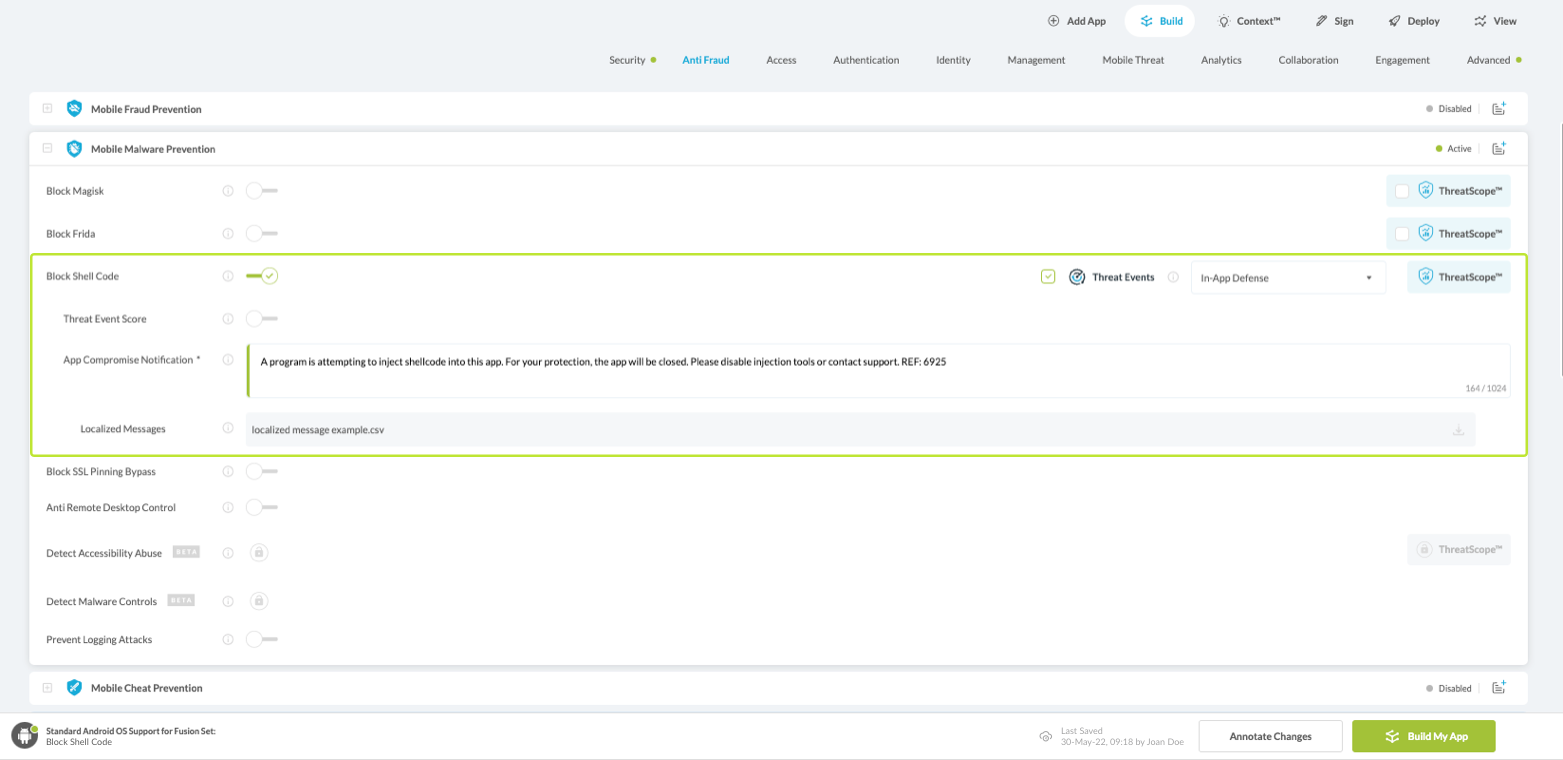Switch to the Security tab
The image size is (1563, 760).
click(x=627, y=60)
